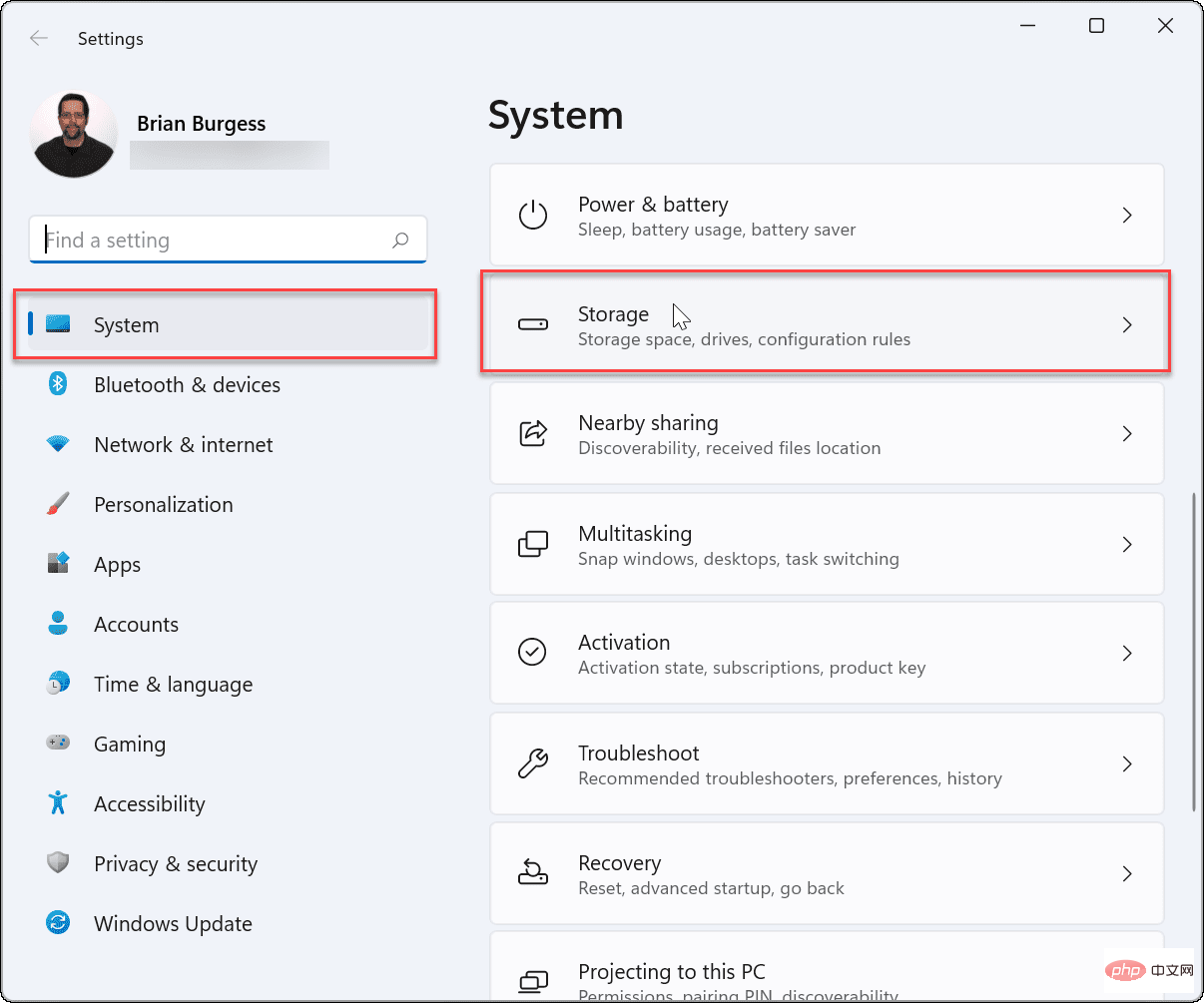Click the Privacy & security shield icon
The height and width of the screenshot is (1003, 1204).
(58, 863)
